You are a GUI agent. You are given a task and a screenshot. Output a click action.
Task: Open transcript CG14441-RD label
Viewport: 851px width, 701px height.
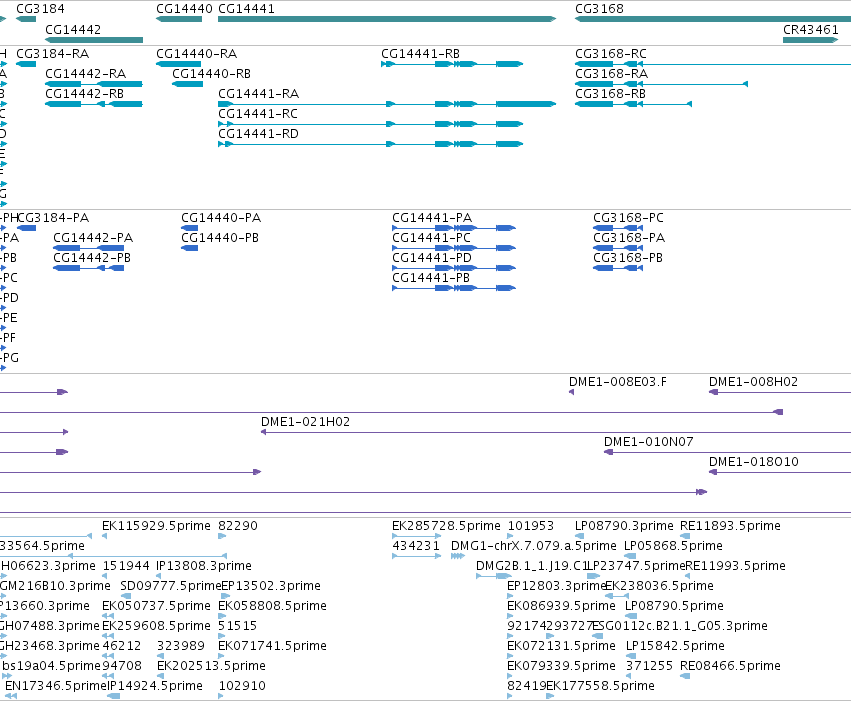click(258, 134)
